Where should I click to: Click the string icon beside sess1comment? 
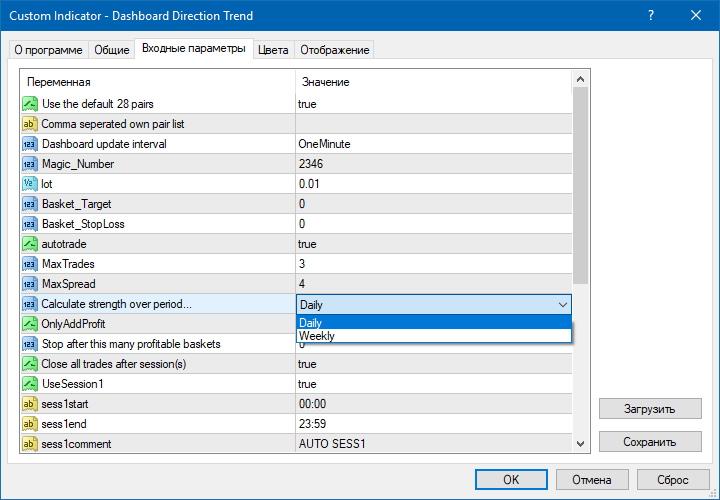[30, 444]
